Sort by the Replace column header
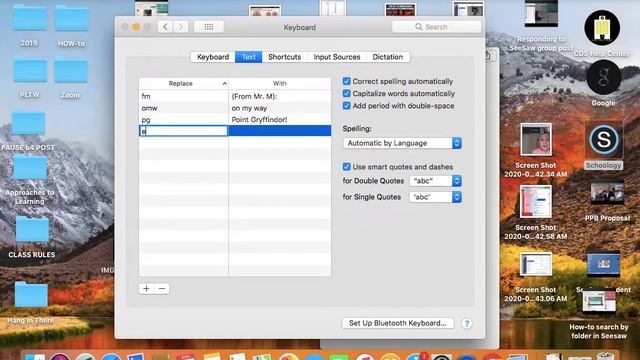Viewport: 640px width, 360px height. pos(183,83)
